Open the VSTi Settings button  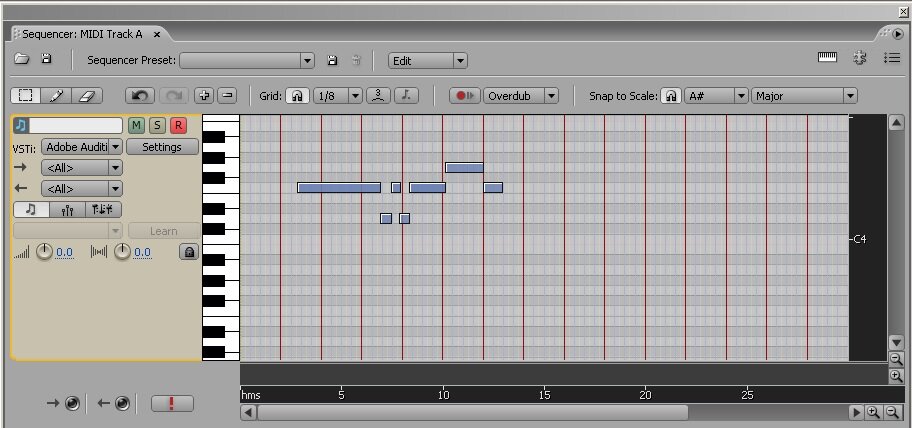162,147
